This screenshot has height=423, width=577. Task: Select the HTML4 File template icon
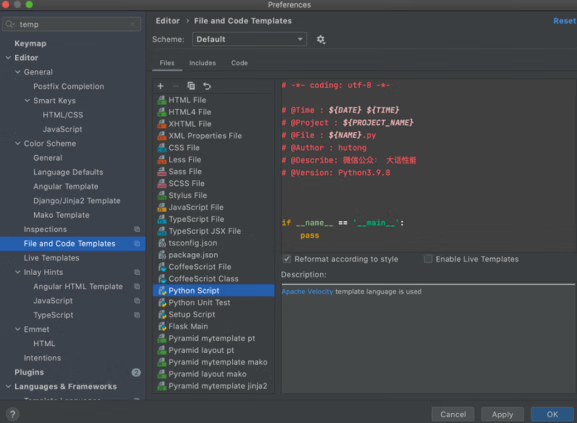(x=162, y=112)
